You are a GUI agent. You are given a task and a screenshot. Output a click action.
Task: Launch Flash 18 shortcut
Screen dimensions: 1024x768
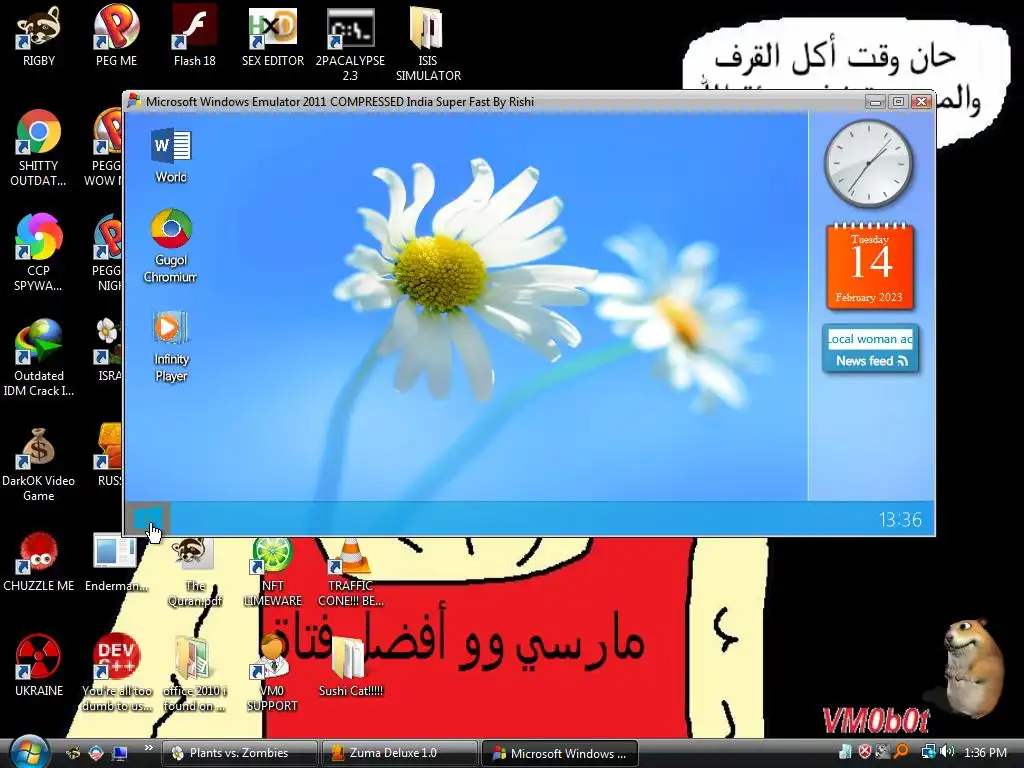(x=195, y=36)
